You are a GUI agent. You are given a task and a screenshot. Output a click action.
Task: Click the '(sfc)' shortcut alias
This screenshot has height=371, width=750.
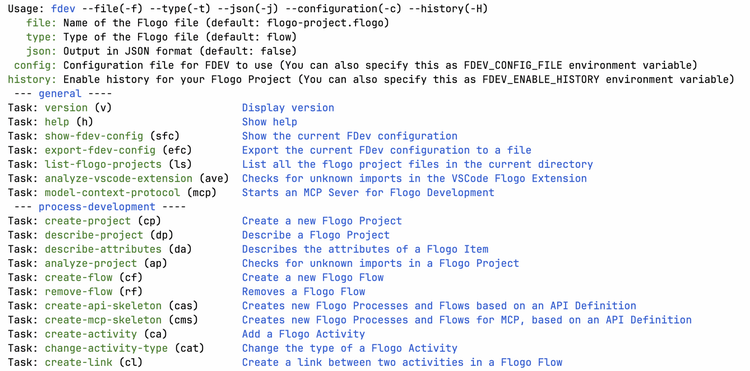coord(164,136)
